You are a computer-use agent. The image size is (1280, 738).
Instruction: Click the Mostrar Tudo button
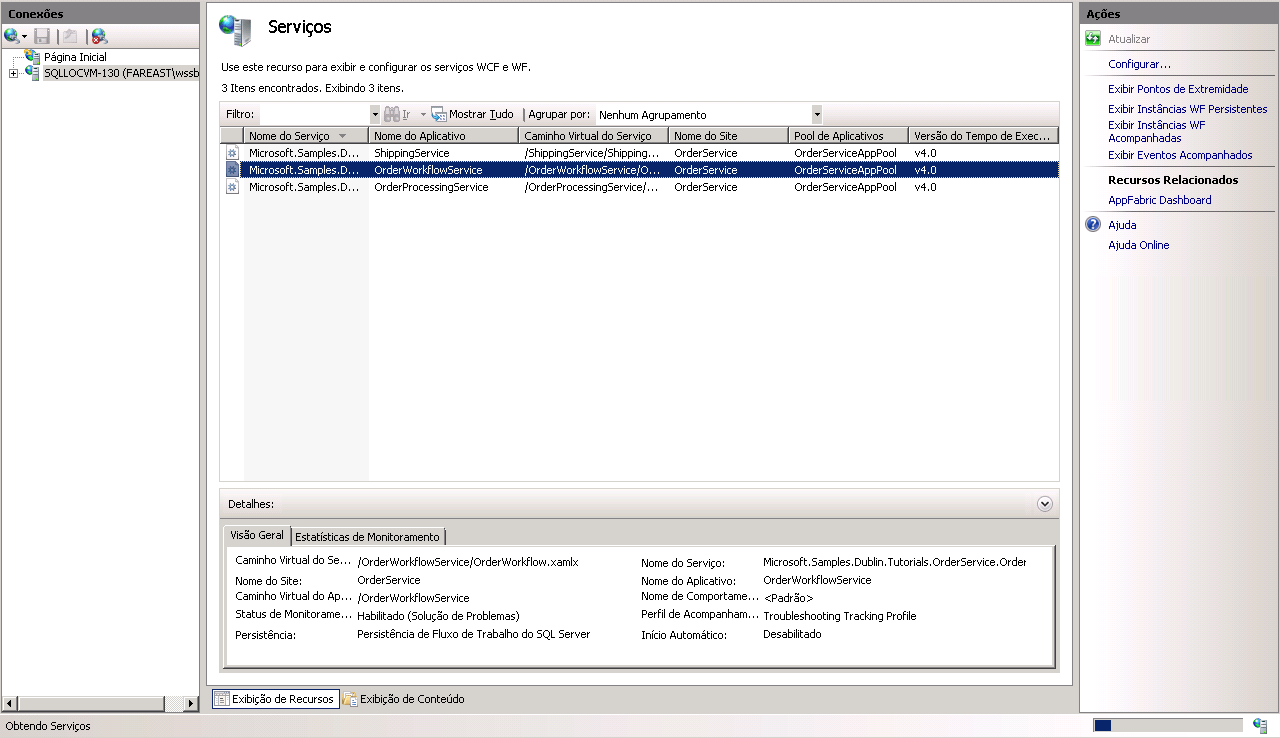click(x=472, y=114)
